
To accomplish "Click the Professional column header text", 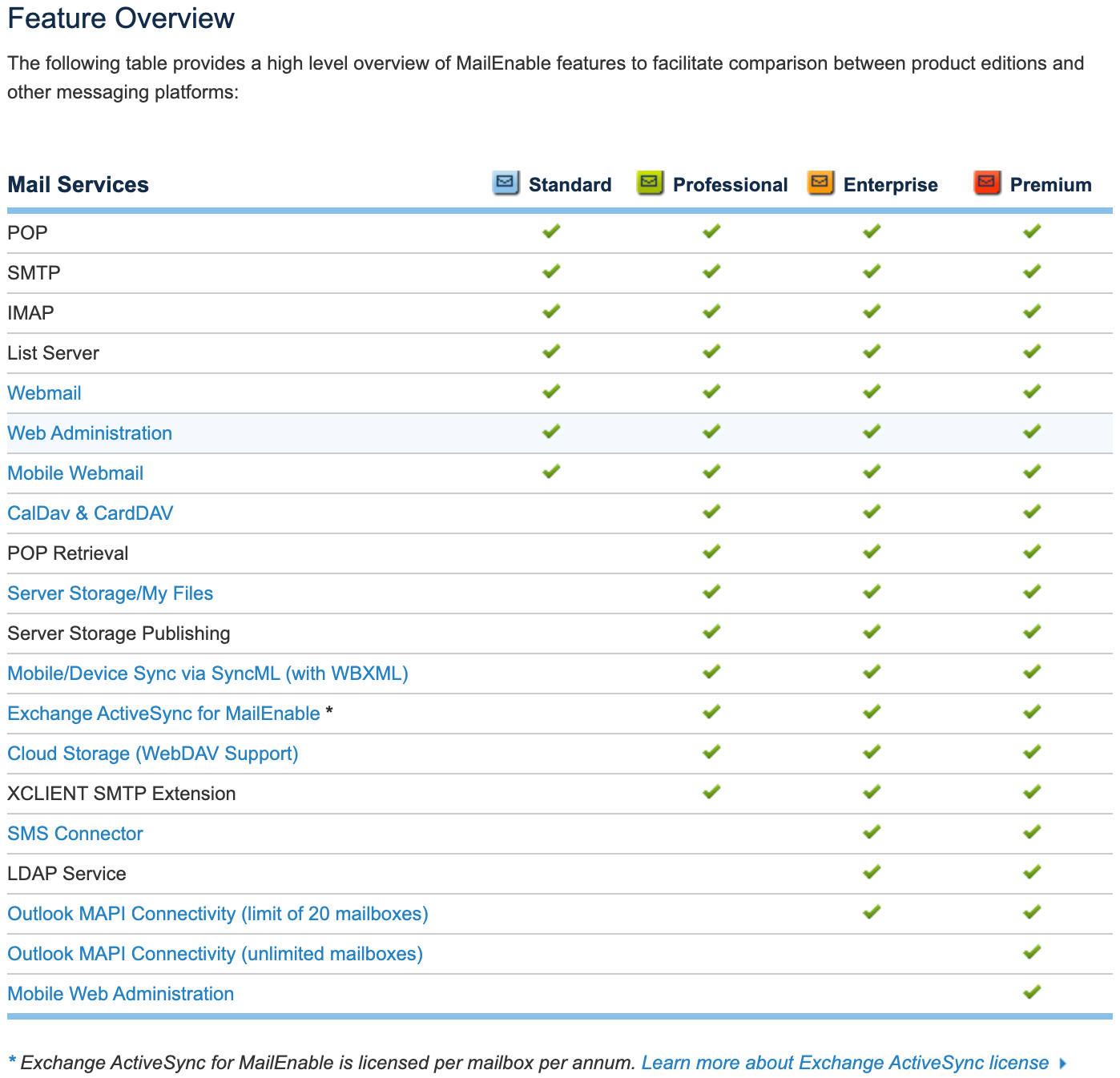I will pos(731,185).
